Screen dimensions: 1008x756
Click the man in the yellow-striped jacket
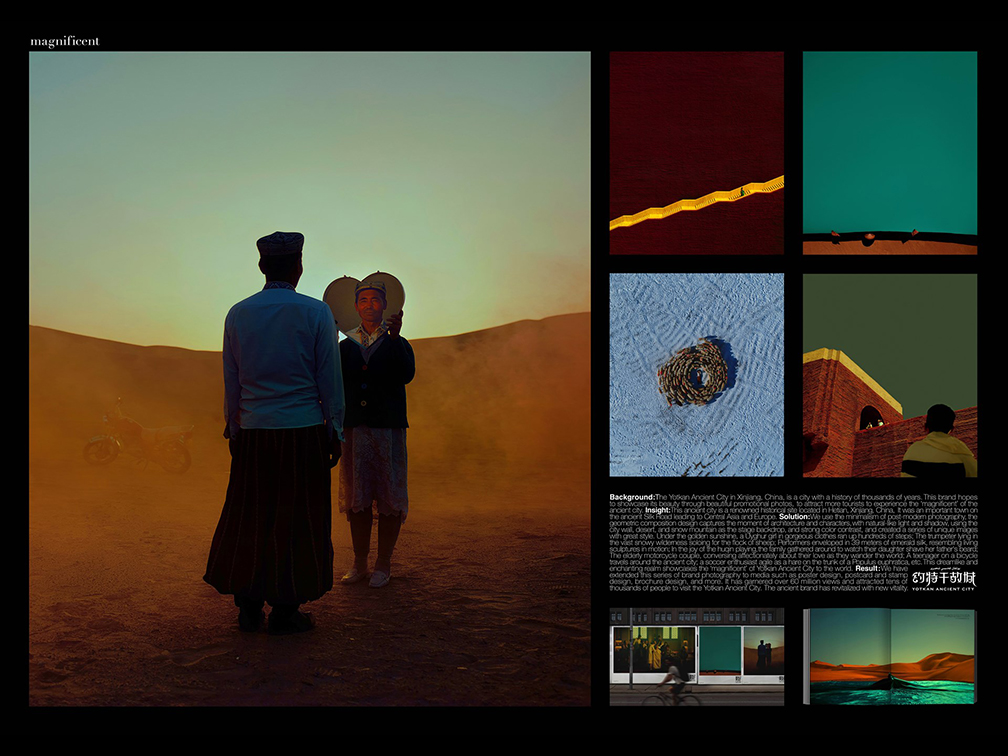pos(938,445)
